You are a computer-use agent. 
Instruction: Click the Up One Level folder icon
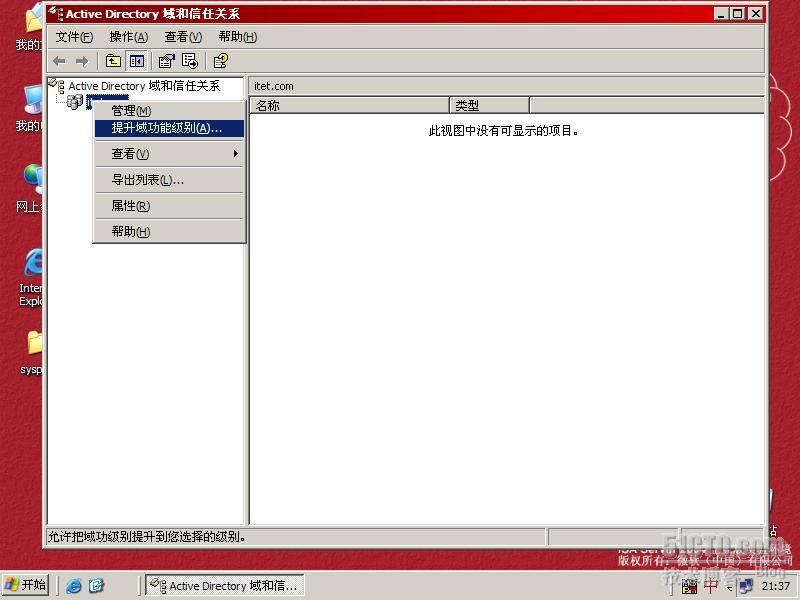[x=113, y=61]
